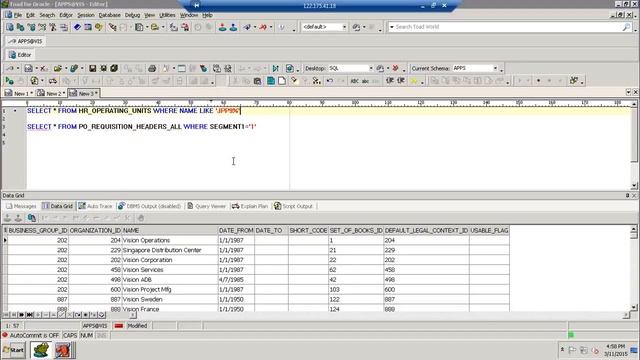Click the Open file folder icon in Editor toolbar
The height and width of the screenshot is (360, 640).
[x=58, y=68]
